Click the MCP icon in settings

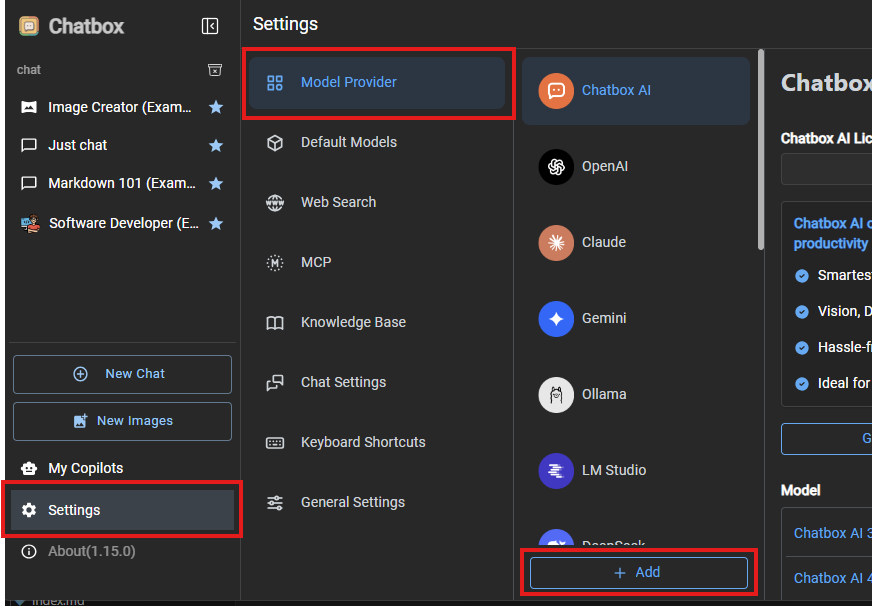coord(275,262)
